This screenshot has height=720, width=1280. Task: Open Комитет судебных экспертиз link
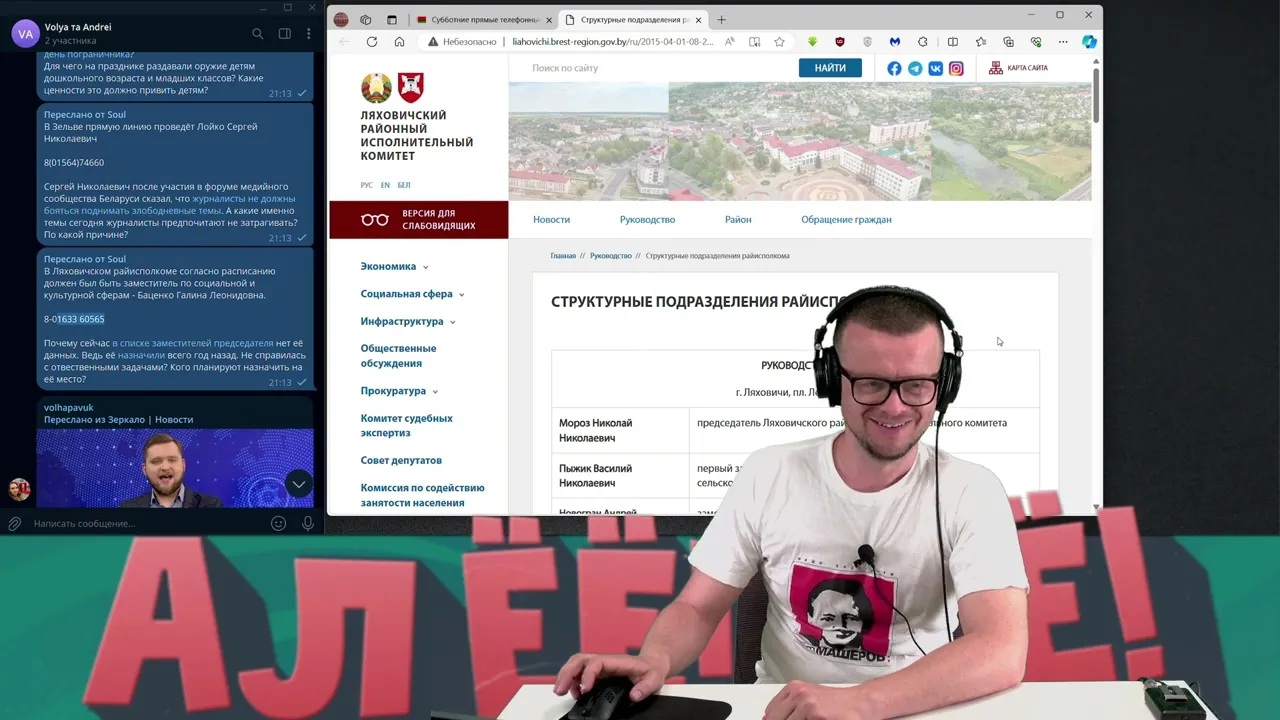406,426
